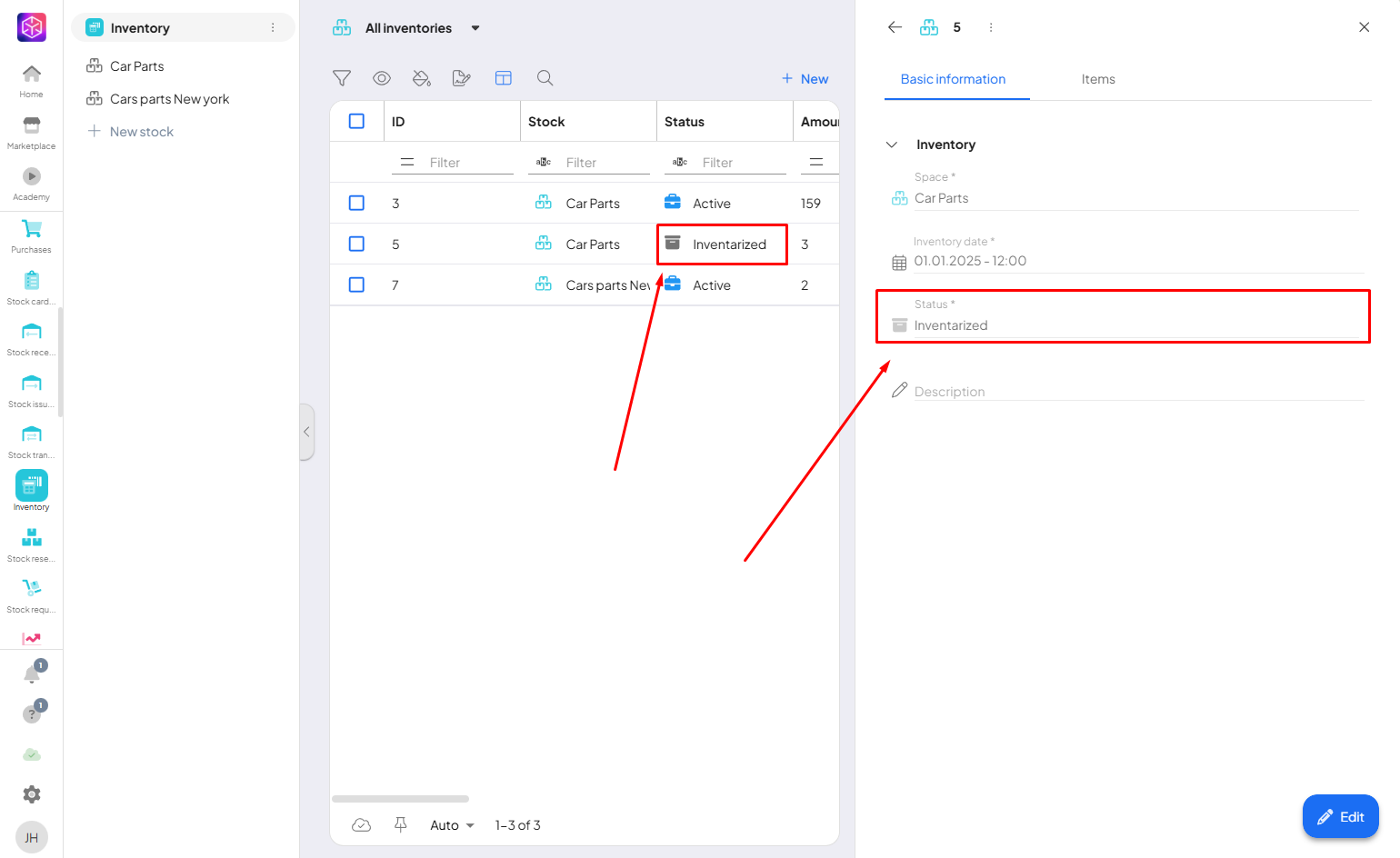Select Cars parts New york stock

pyautogui.click(x=169, y=99)
